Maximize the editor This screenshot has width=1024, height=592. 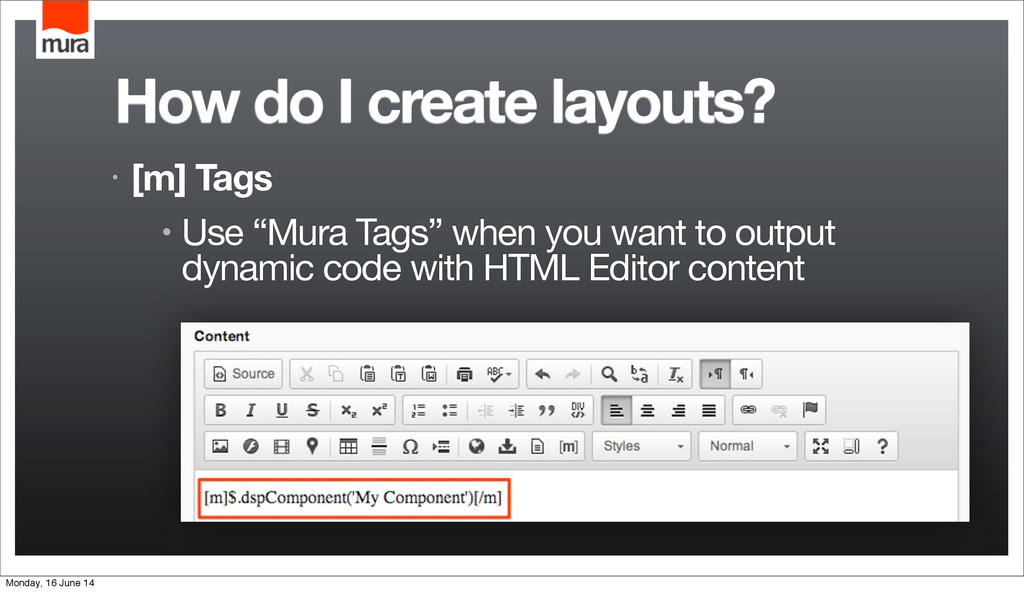click(x=820, y=446)
